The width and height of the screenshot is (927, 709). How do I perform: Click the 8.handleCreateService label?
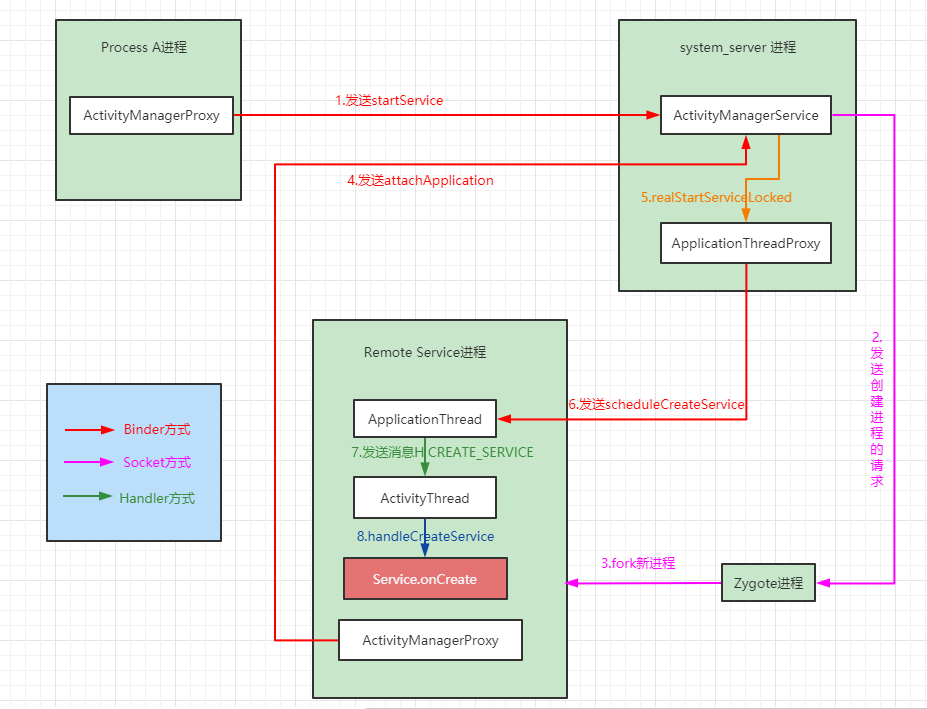[425, 536]
